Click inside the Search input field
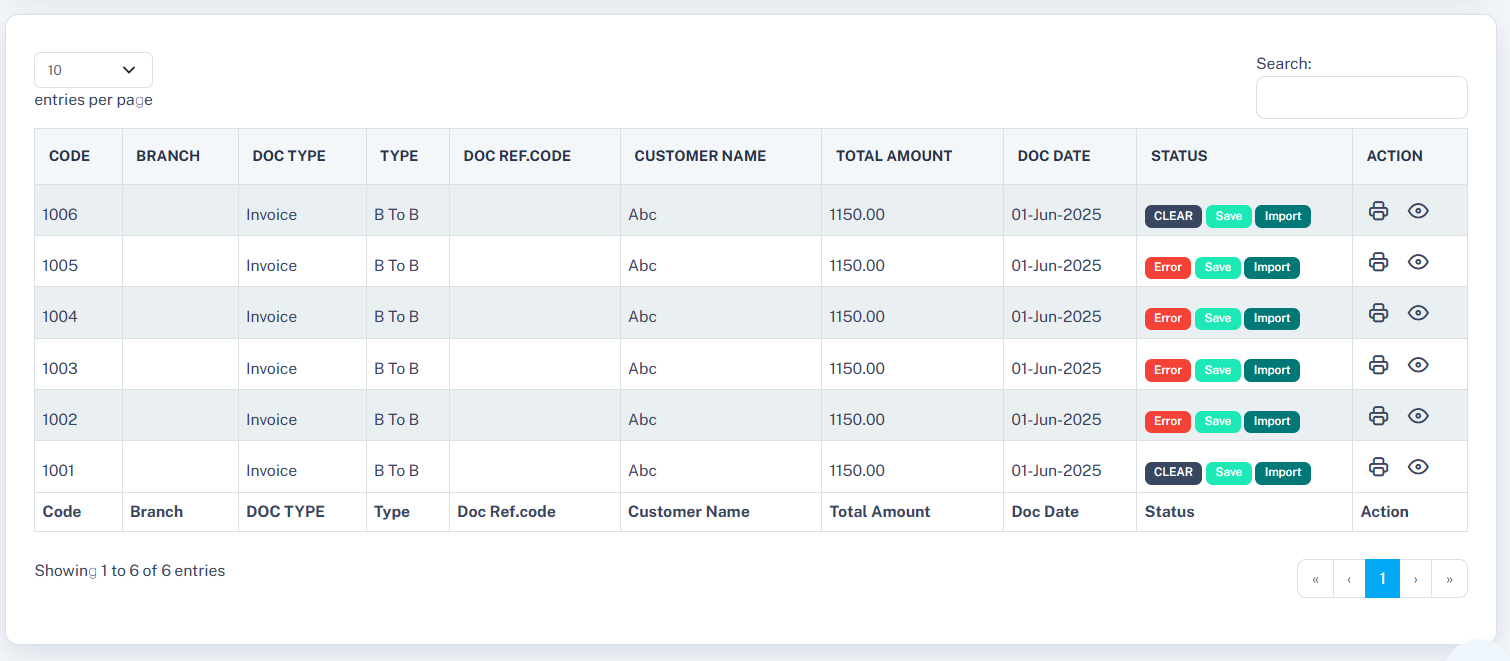 pos(1361,98)
